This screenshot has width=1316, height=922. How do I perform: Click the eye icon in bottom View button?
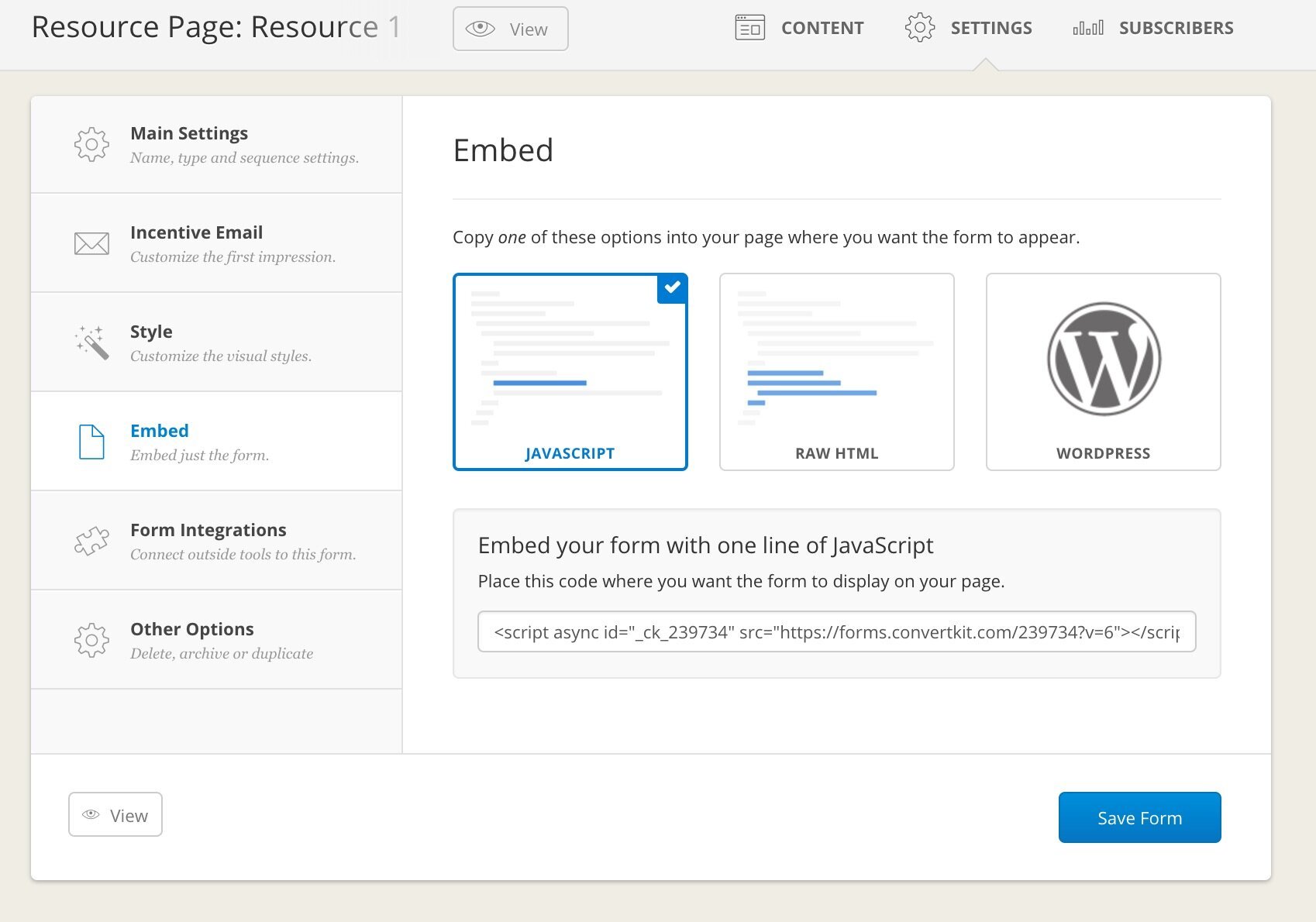point(91,814)
